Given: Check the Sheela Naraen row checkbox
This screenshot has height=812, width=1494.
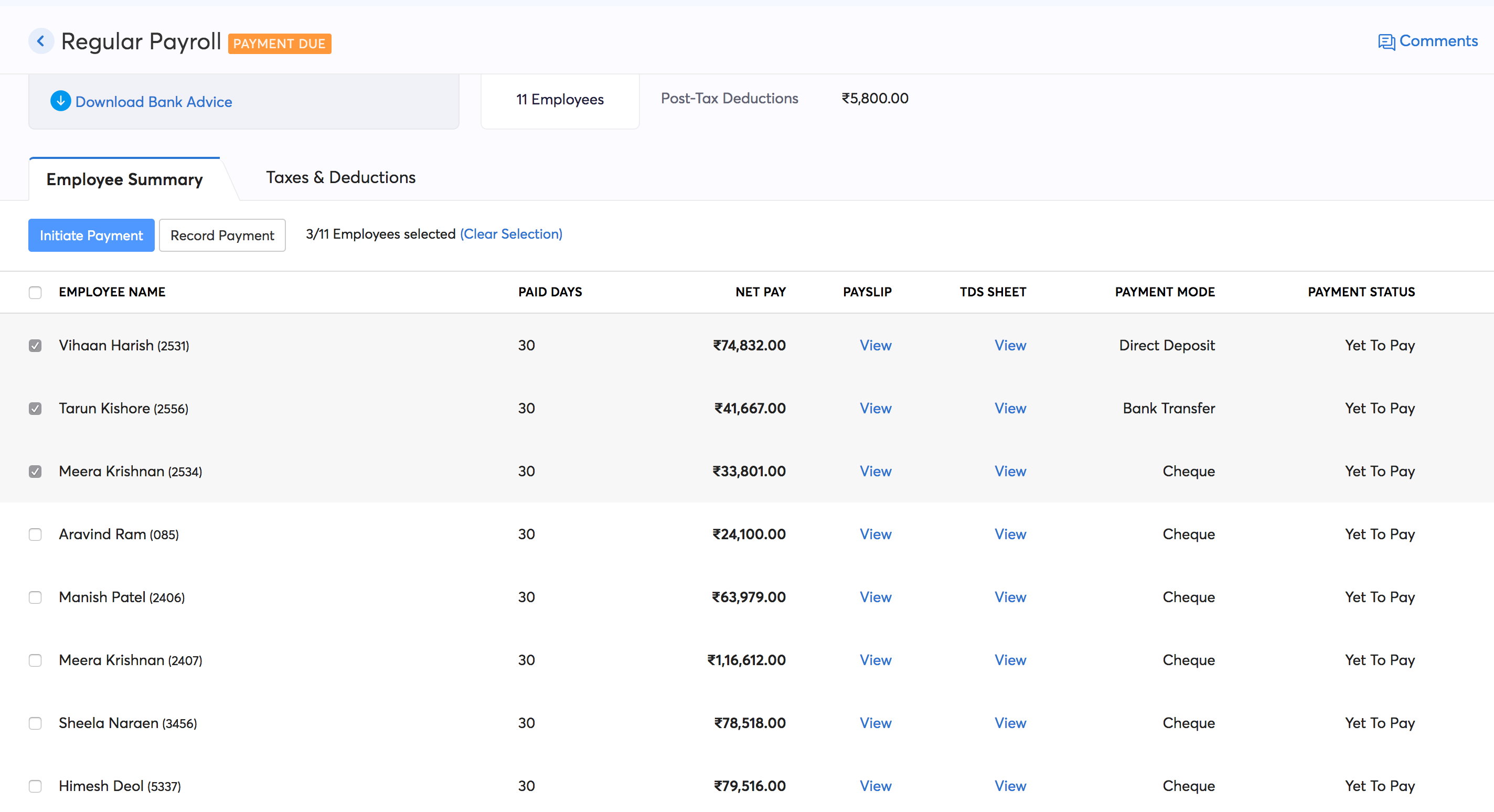Looking at the screenshot, I should tap(35, 723).
